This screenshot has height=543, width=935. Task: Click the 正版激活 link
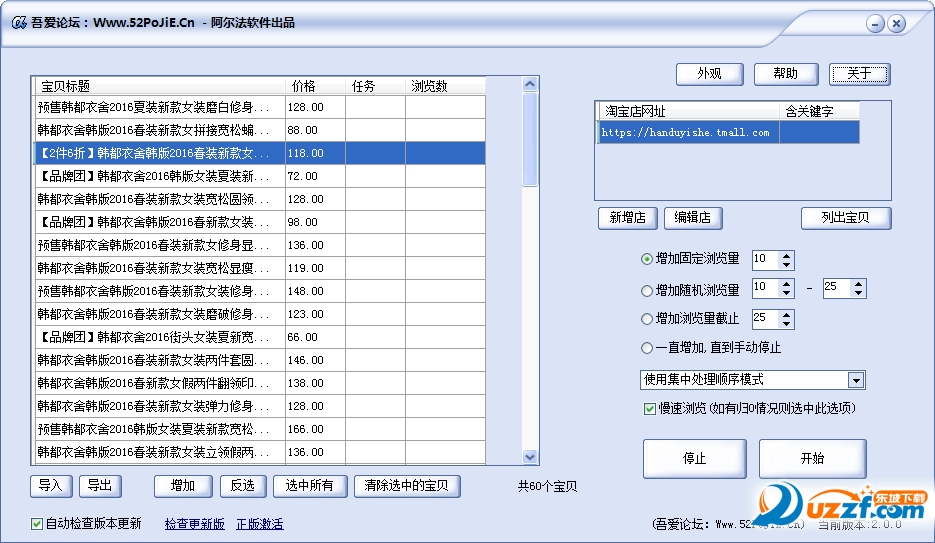(x=260, y=525)
